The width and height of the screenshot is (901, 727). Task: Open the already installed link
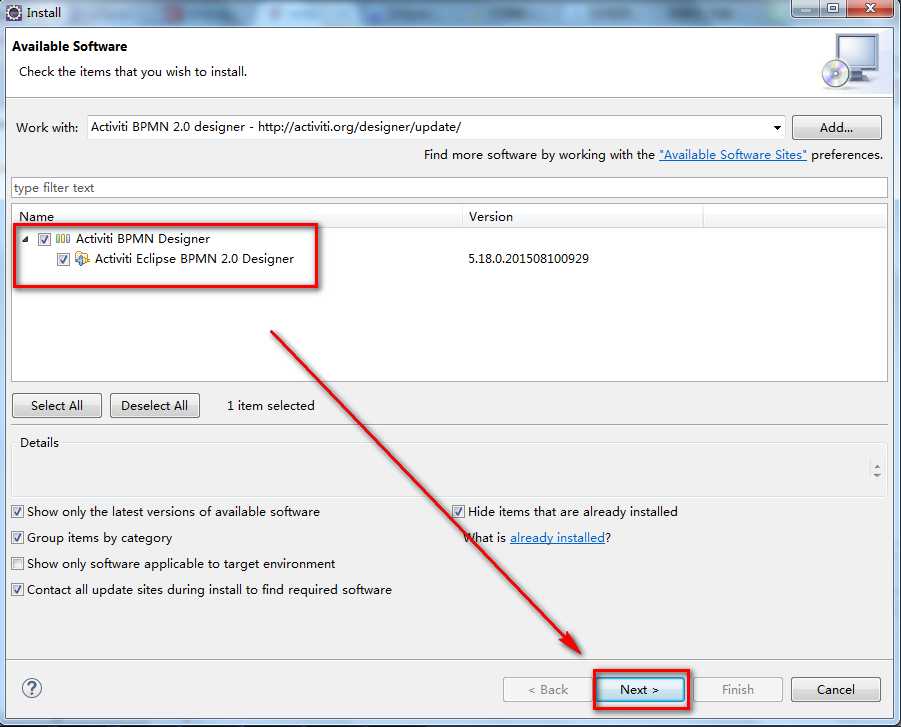pos(557,538)
